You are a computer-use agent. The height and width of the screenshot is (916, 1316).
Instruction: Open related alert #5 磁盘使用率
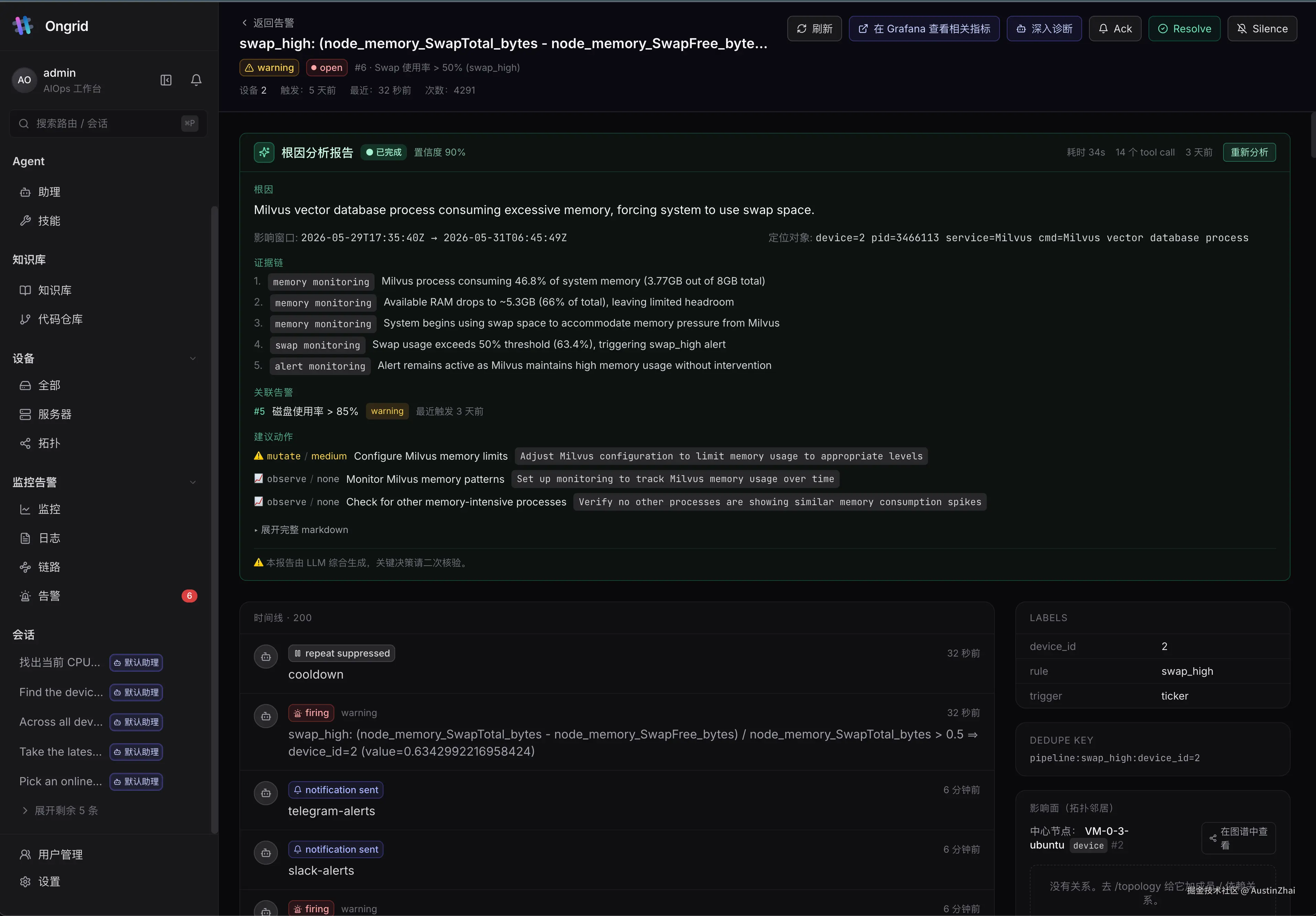tap(306, 411)
